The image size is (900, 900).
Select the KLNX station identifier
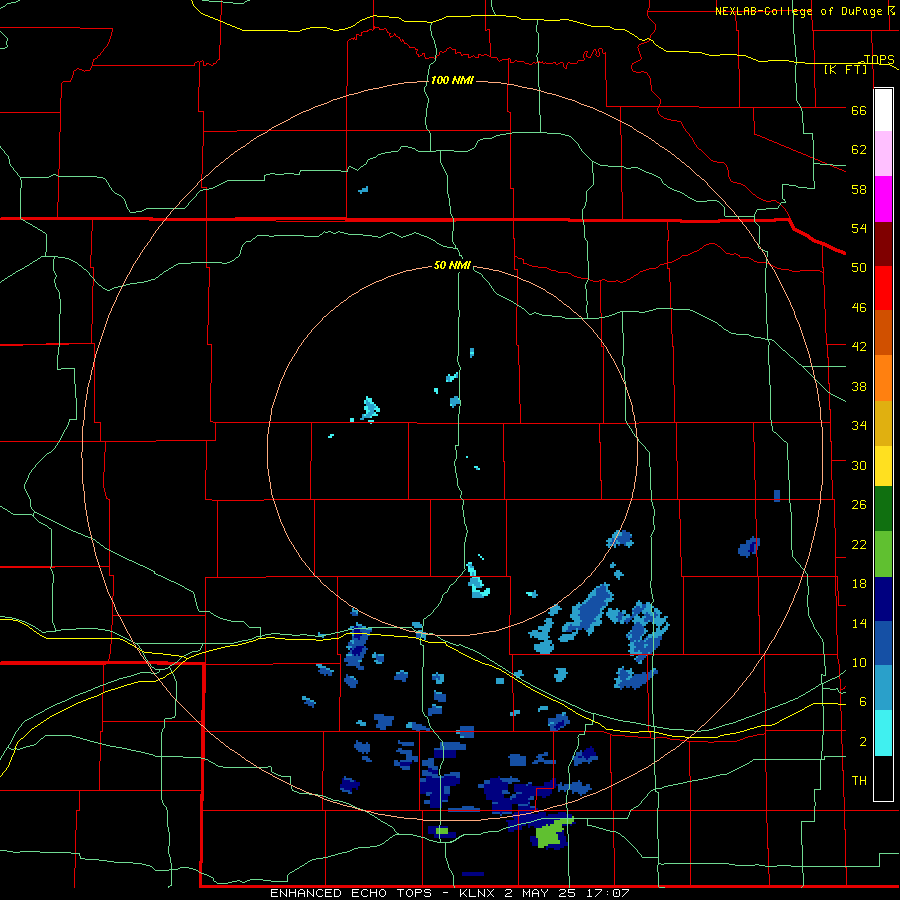479,893
